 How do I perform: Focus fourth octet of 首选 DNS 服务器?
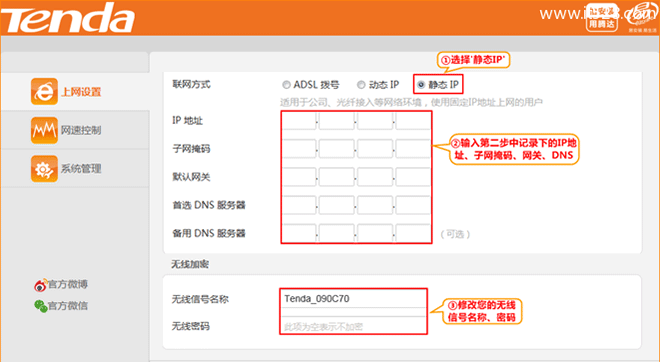pyautogui.click(x=412, y=205)
